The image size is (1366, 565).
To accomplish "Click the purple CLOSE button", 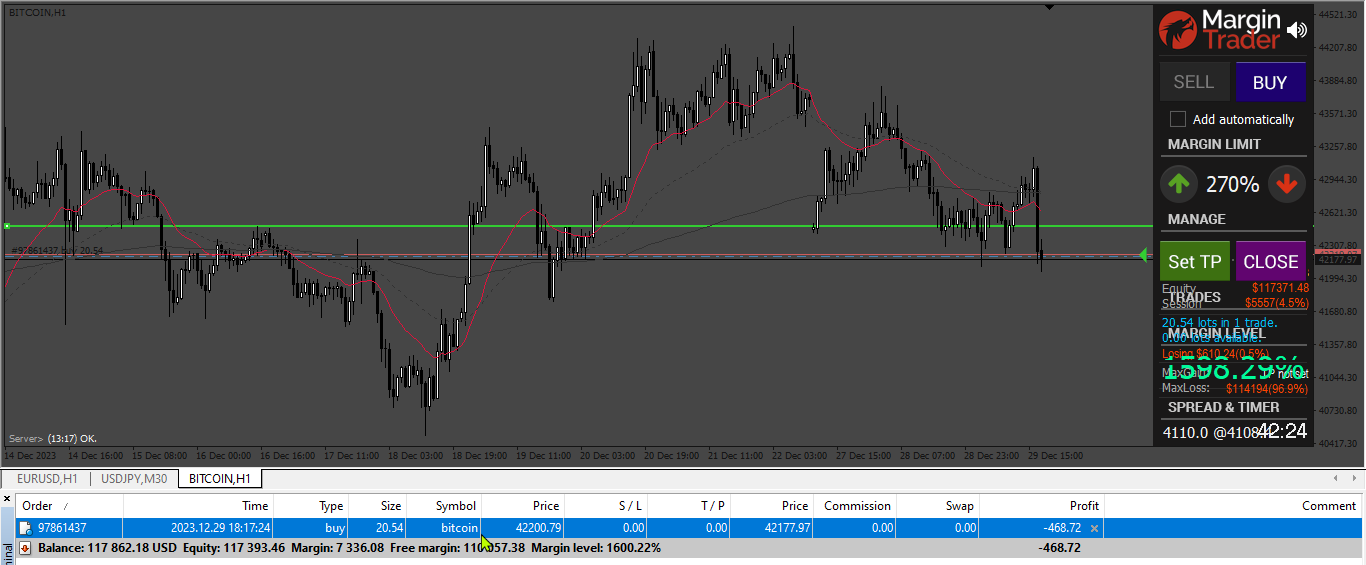I will [x=1271, y=261].
